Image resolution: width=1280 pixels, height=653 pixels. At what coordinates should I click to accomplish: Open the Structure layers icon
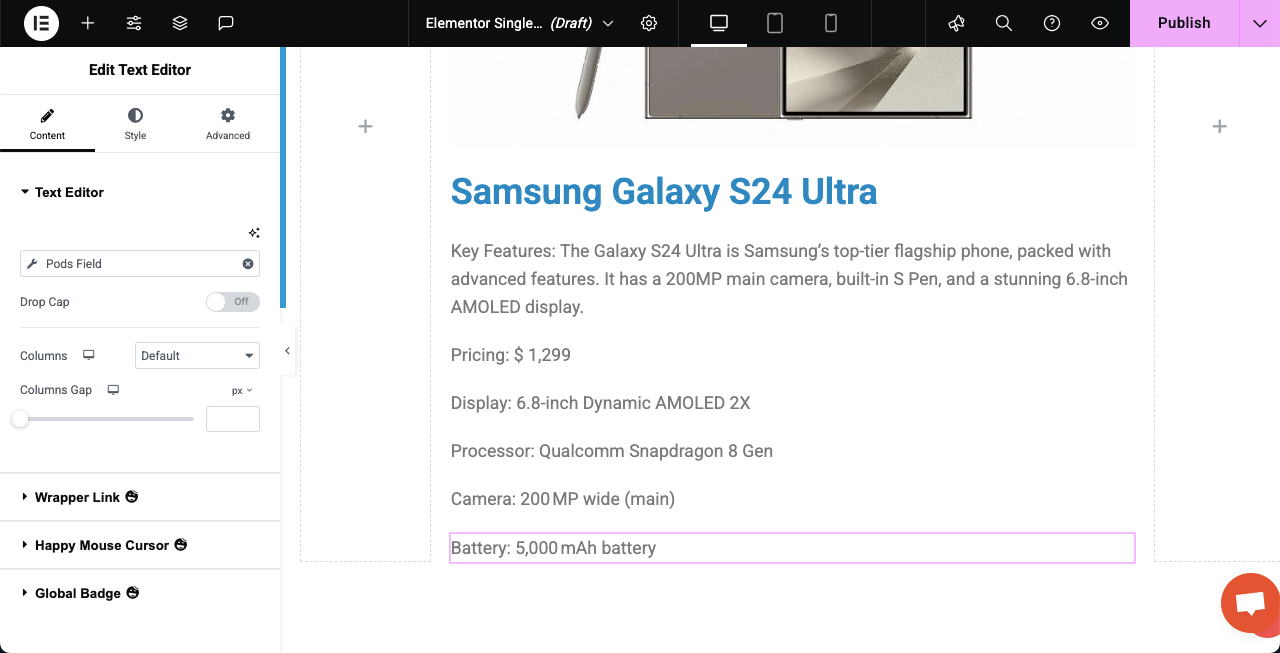180,23
